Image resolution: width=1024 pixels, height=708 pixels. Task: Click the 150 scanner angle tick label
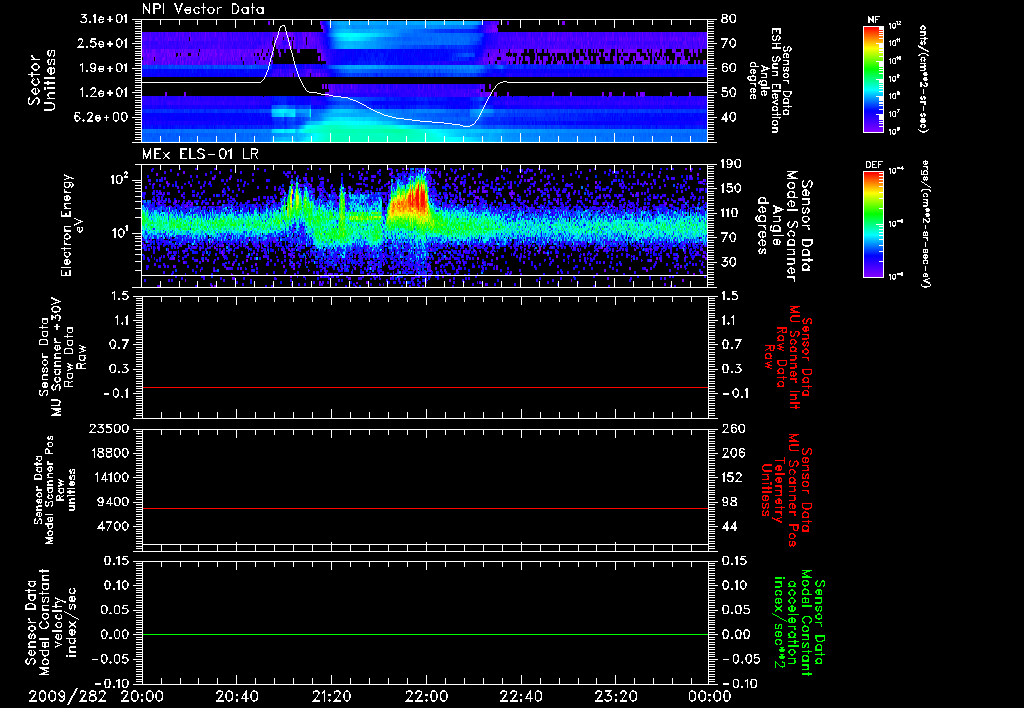(731, 189)
